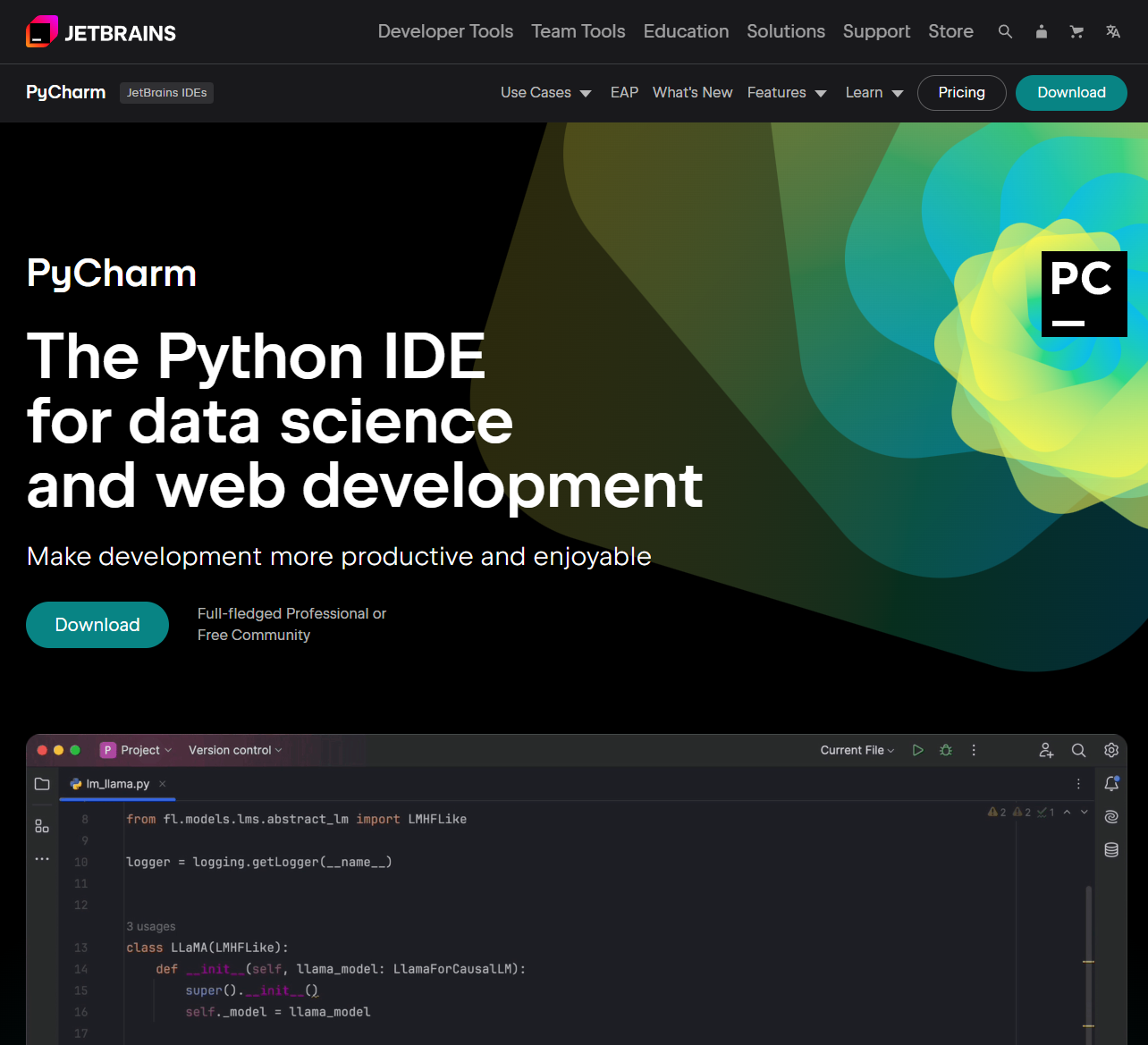Image resolution: width=1148 pixels, height=1045 pixels.
Task: Click the Notifications bell icon in the IDE
Action: point(1111,784)
